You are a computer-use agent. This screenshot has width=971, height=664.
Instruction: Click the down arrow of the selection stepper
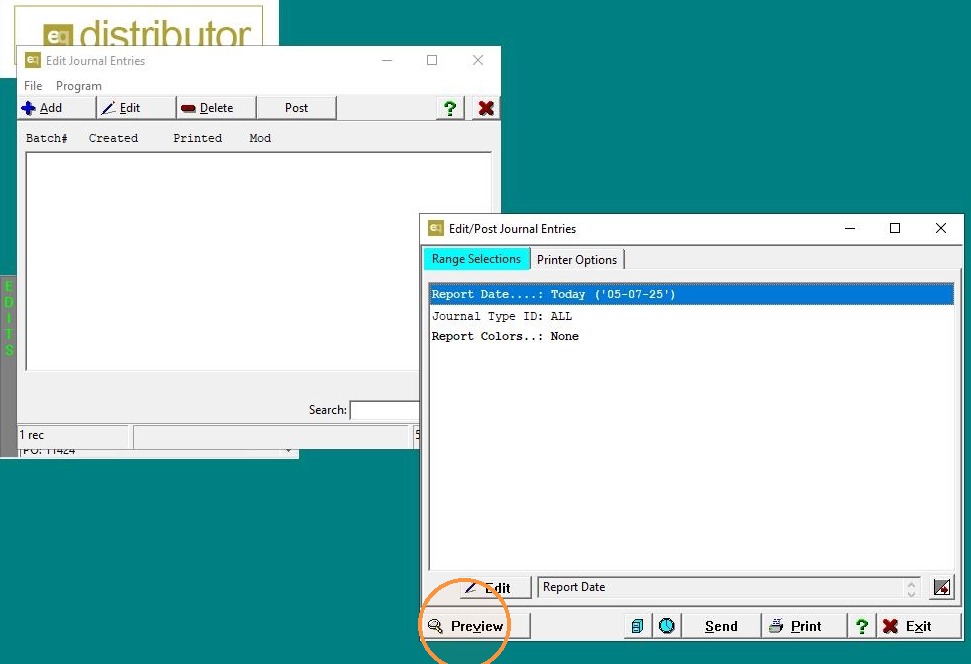point(911,593)
